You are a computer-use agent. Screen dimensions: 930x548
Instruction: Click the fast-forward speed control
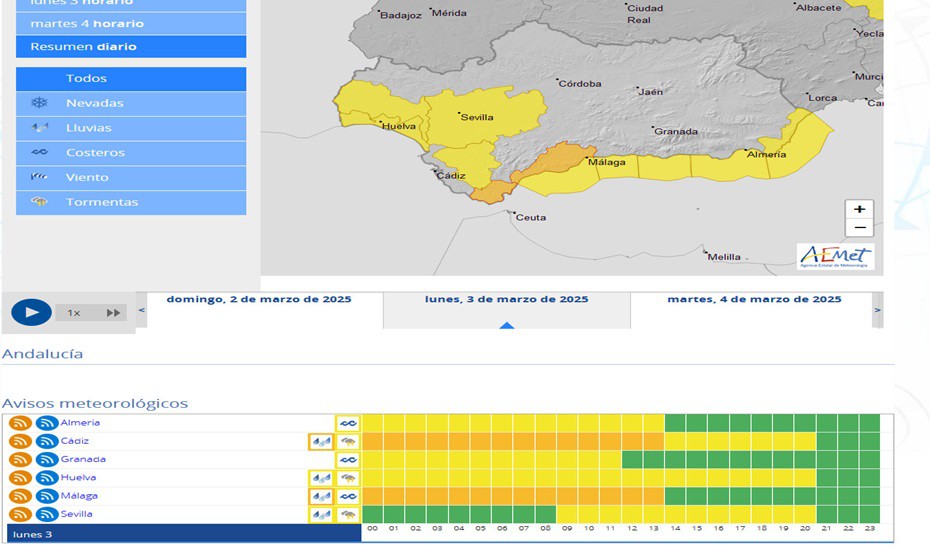pos(113,313)
